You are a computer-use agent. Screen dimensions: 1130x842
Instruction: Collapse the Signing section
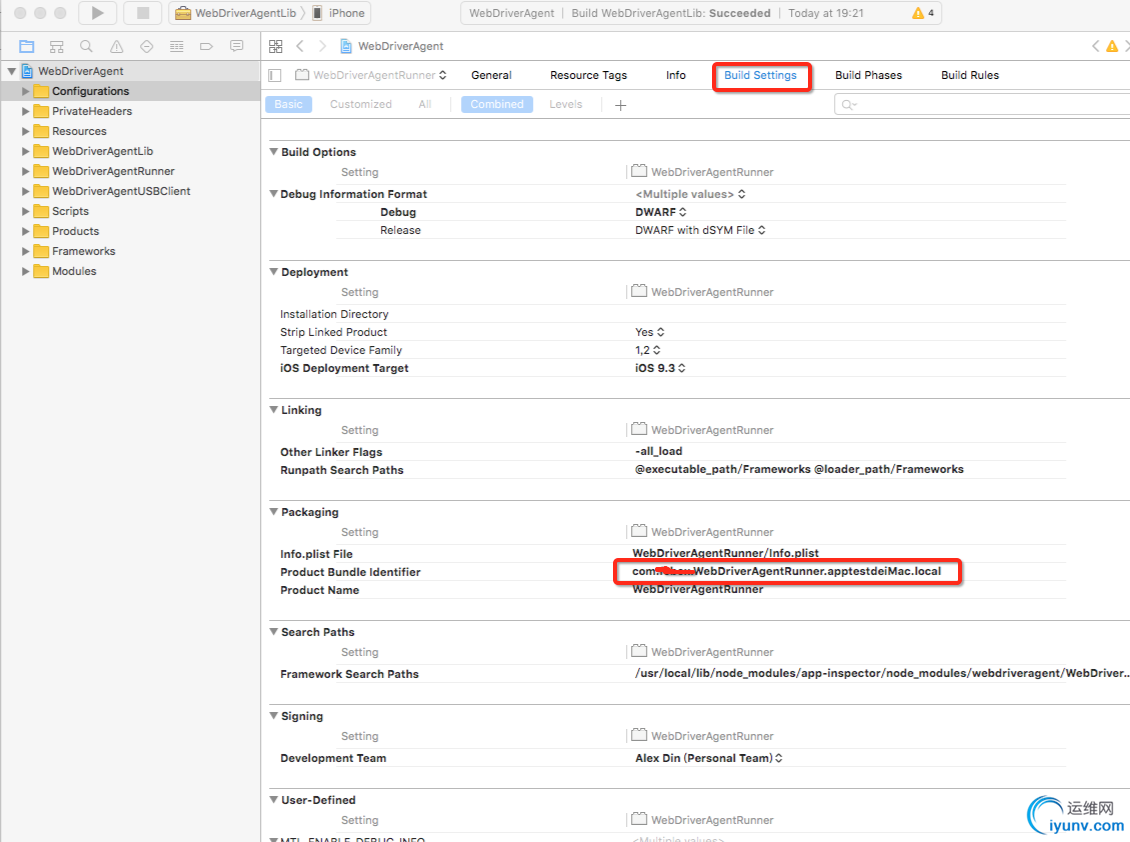point(274,716)
